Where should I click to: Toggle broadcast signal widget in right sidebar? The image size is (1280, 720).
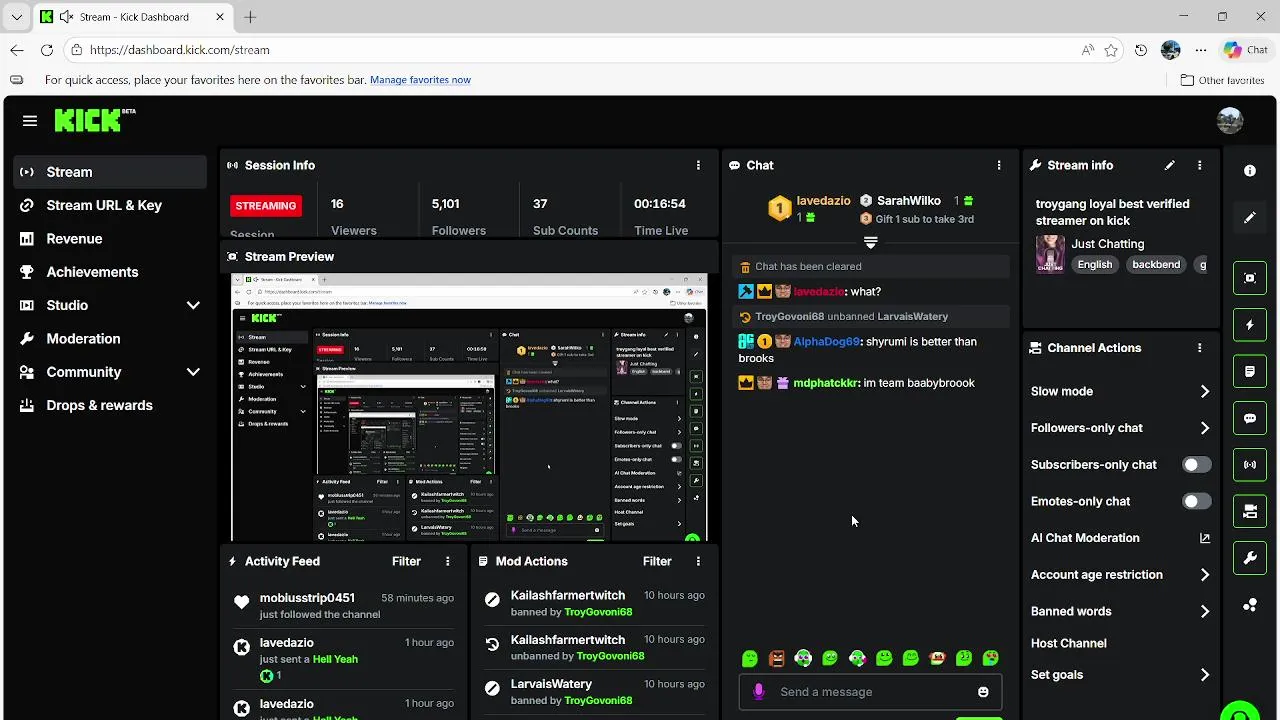(1250, 465)
